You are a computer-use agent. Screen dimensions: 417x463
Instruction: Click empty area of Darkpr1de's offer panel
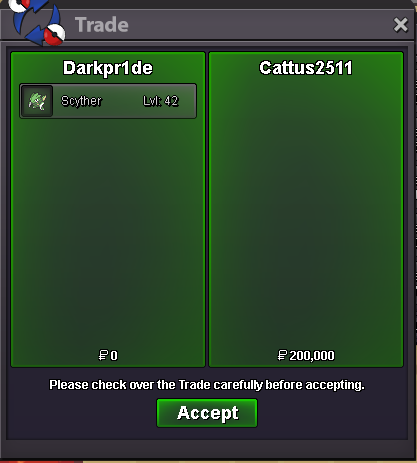coord(108,233)
